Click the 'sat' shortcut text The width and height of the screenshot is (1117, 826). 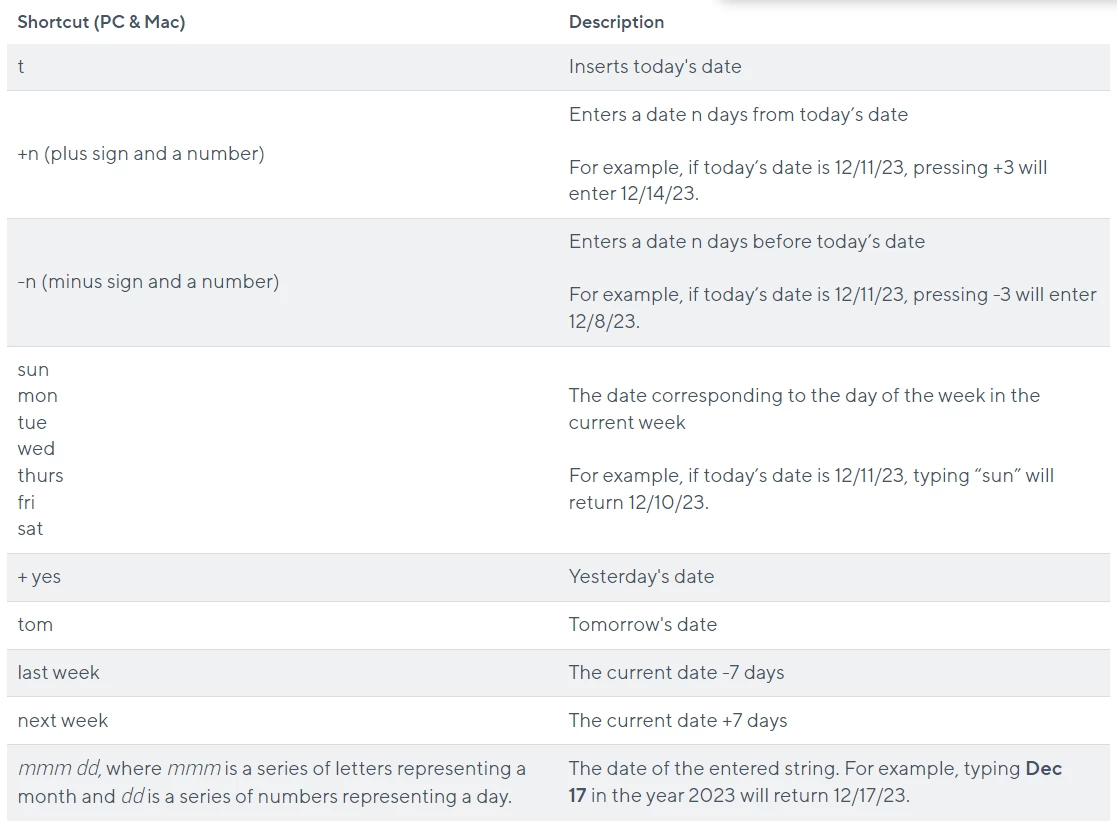(31, 529)
